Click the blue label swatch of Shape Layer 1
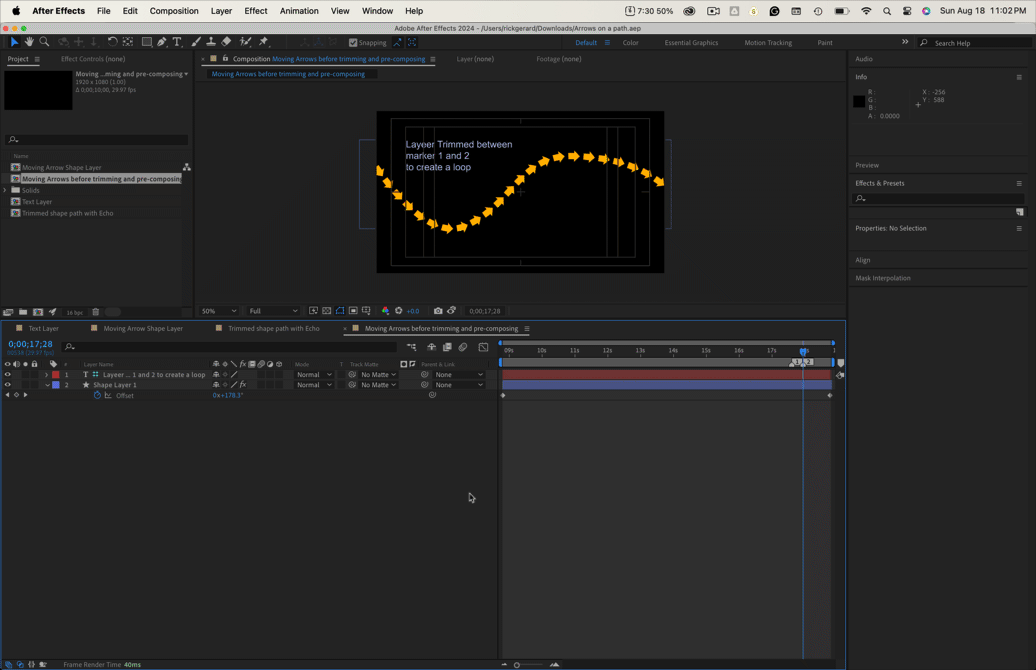 point(56,385)
